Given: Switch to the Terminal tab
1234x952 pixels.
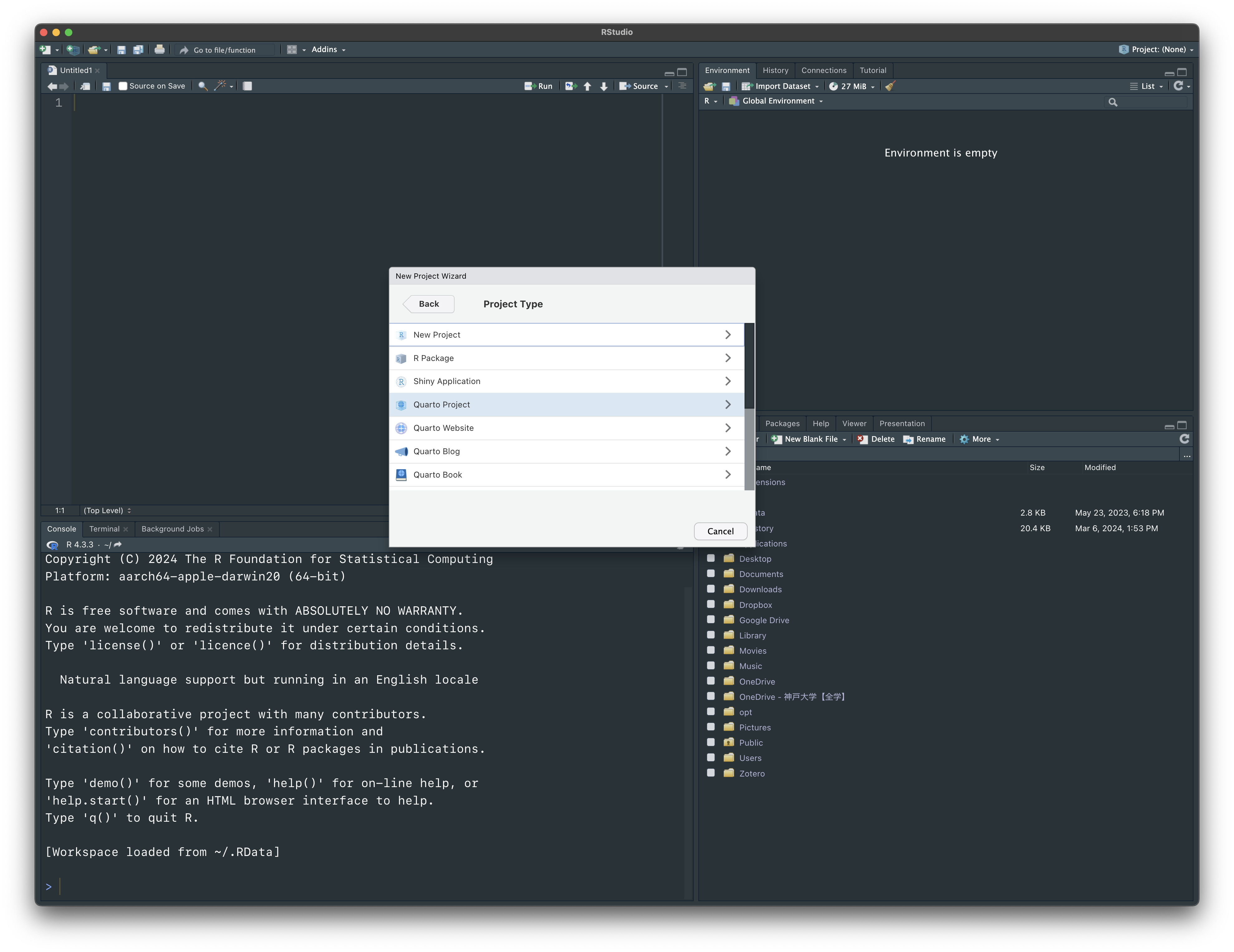Looking at the screenshot, I should [x=104, y=529].
